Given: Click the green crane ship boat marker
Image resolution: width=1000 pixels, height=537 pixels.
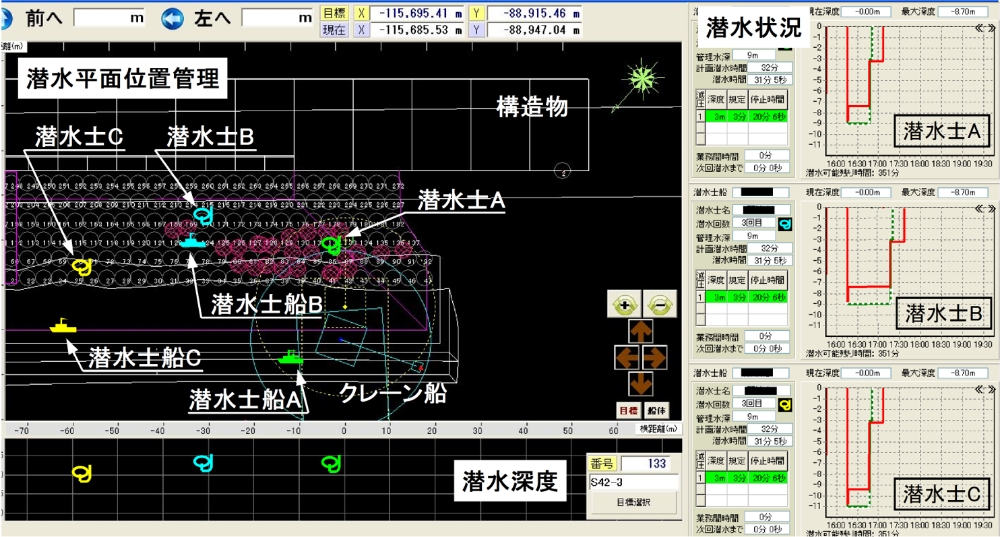Looking at the screenshot, I should click(291, 356).
